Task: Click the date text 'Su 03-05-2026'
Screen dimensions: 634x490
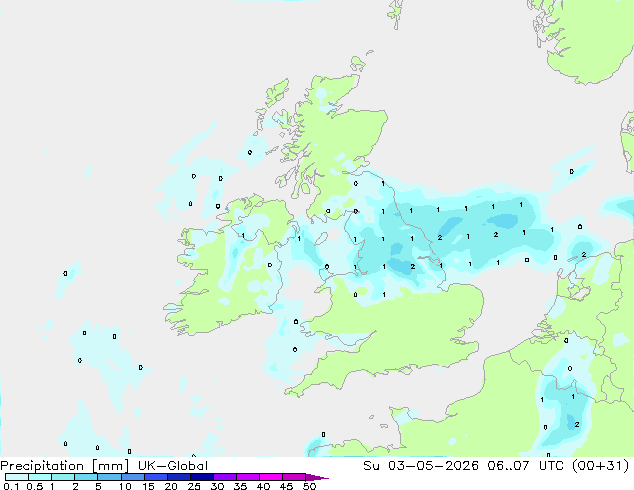Action: (421, 466)
